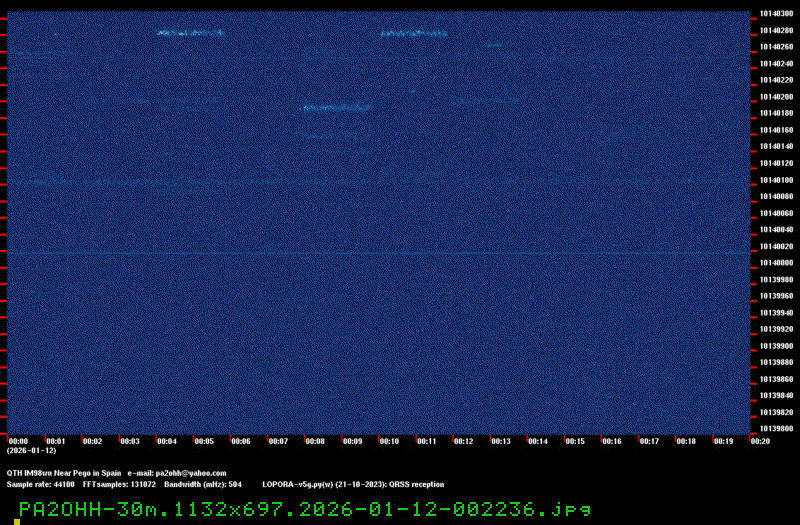The image size is (800, 525).
Task: Click the pa2ohh@yahoo.com e-mail address
Action: click(190, 473)
